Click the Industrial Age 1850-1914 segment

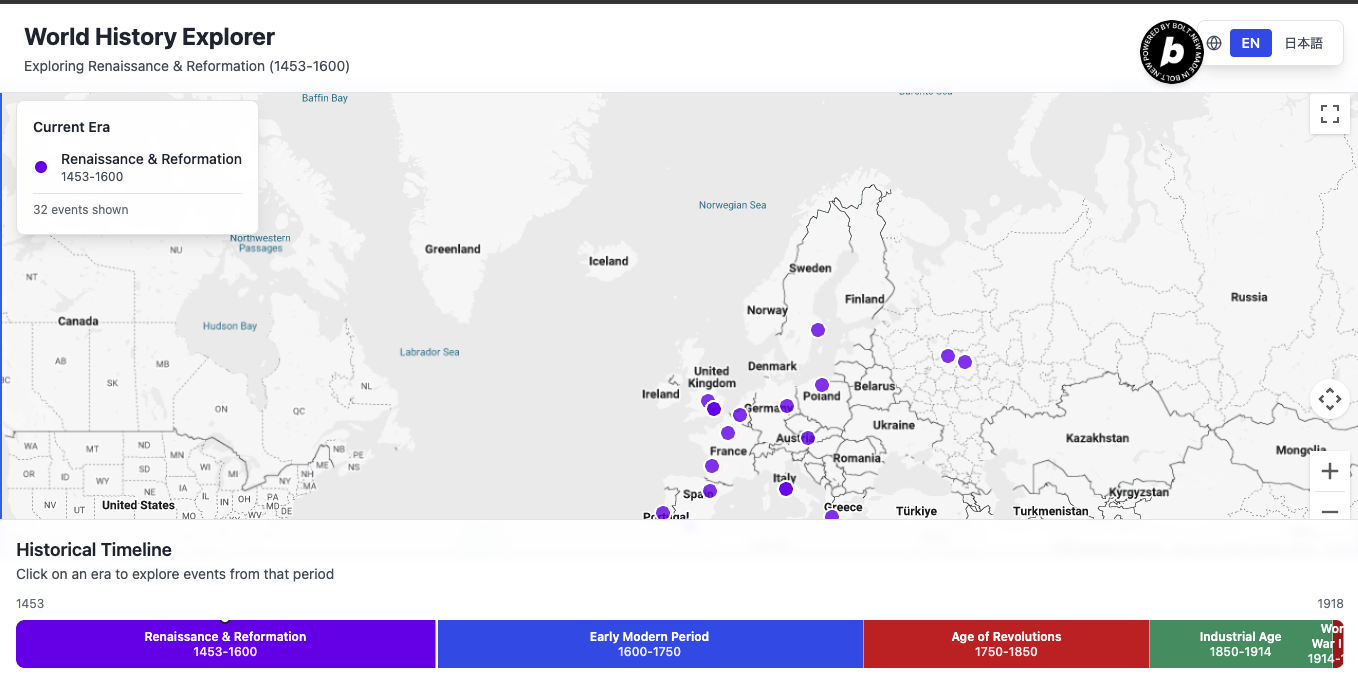tap(1241, 643)
